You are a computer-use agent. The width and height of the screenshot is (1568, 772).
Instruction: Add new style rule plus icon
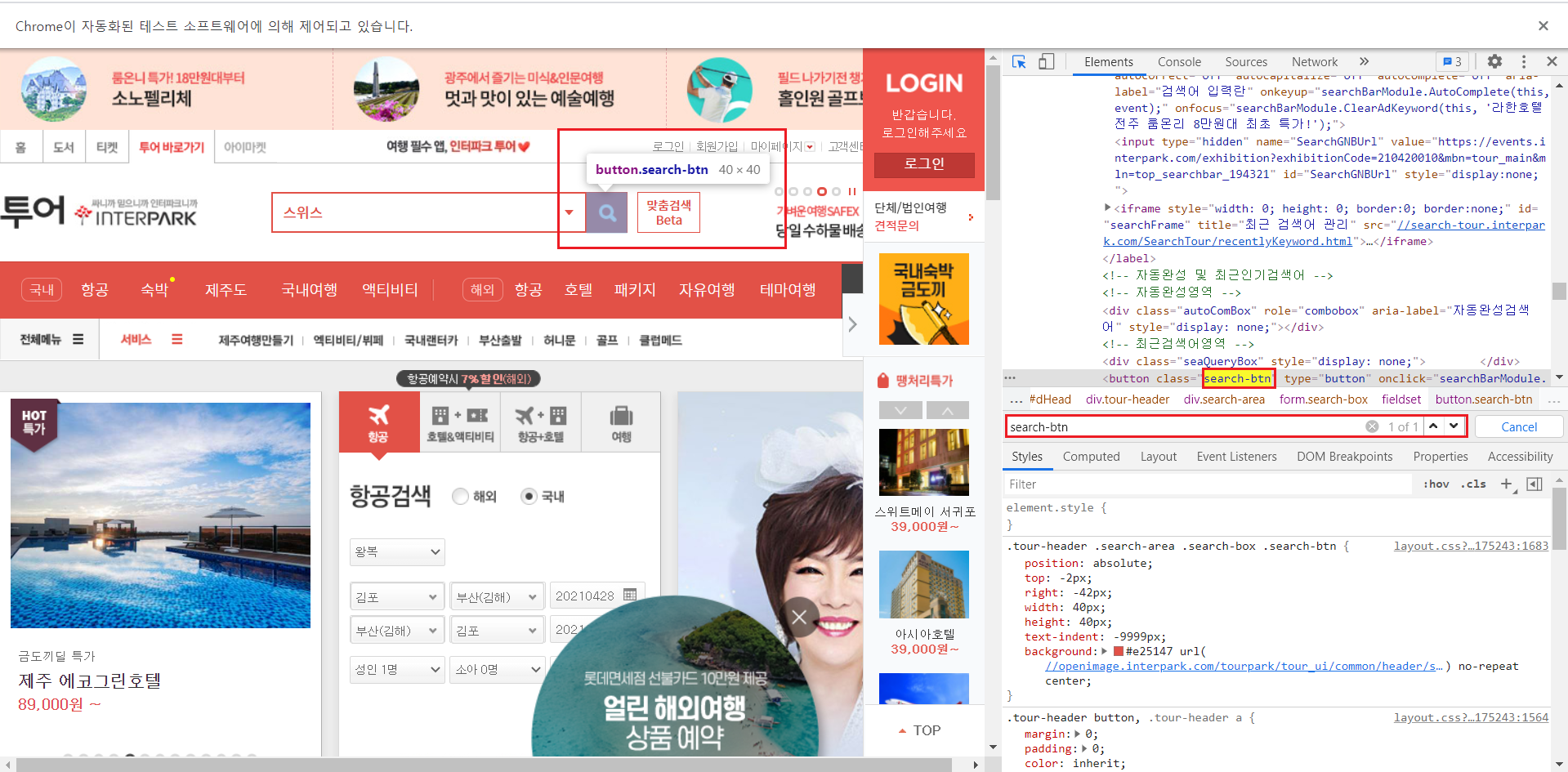coord(1507,484)
